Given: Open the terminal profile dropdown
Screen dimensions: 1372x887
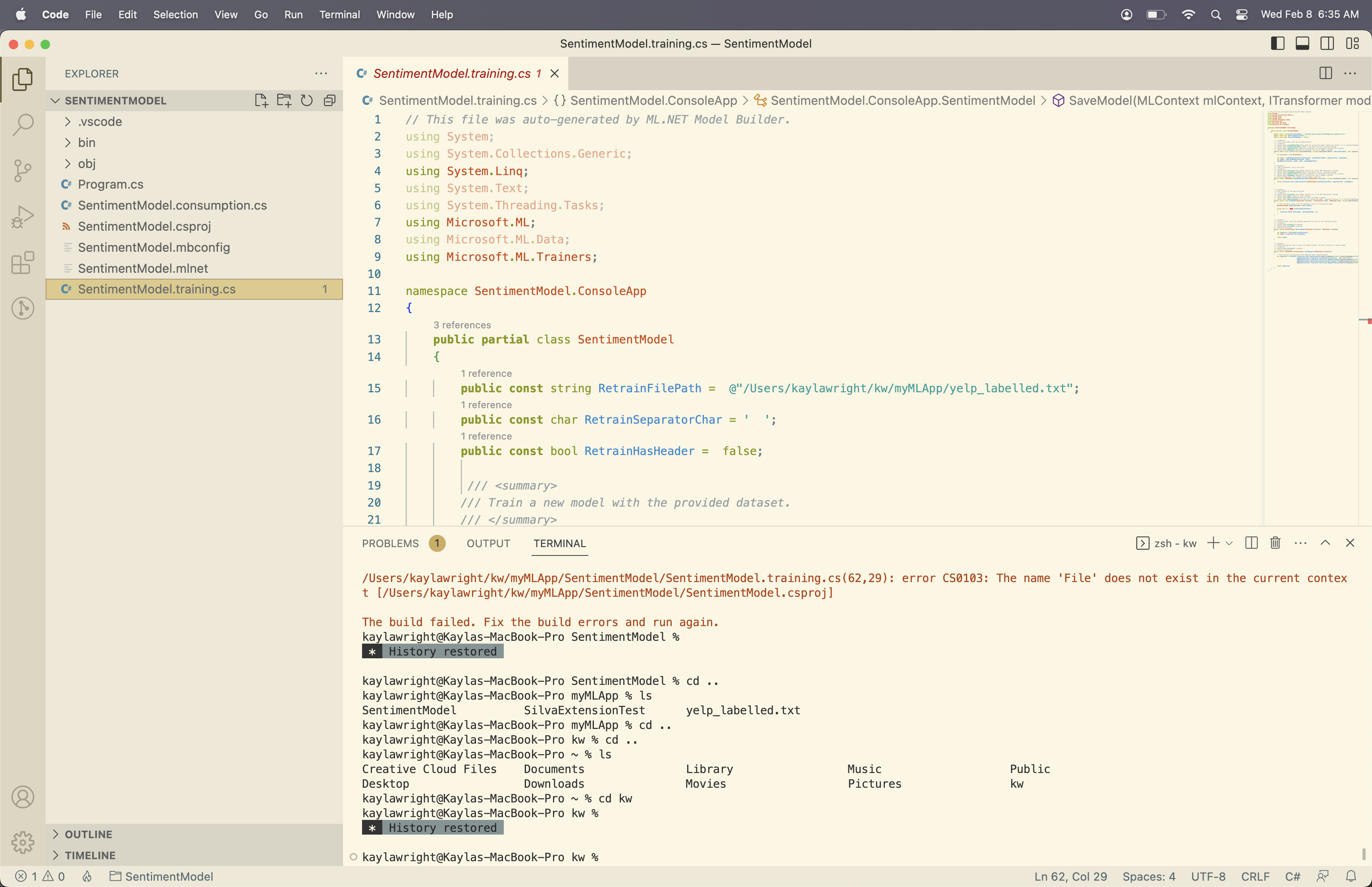Looking at the screenshot, I should click(1229, 543).
